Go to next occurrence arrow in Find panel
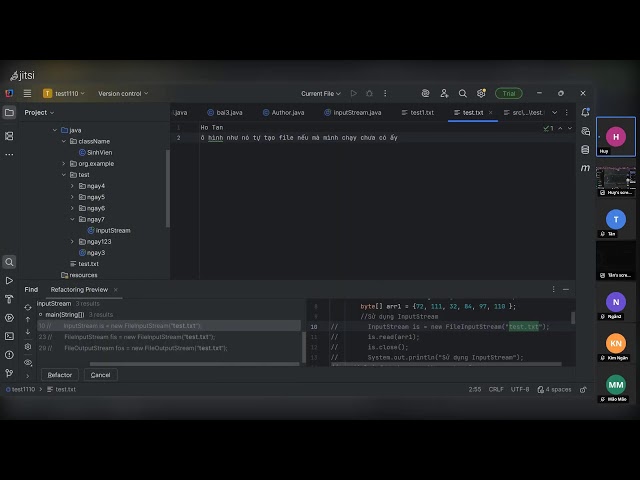 coord(28,332)
